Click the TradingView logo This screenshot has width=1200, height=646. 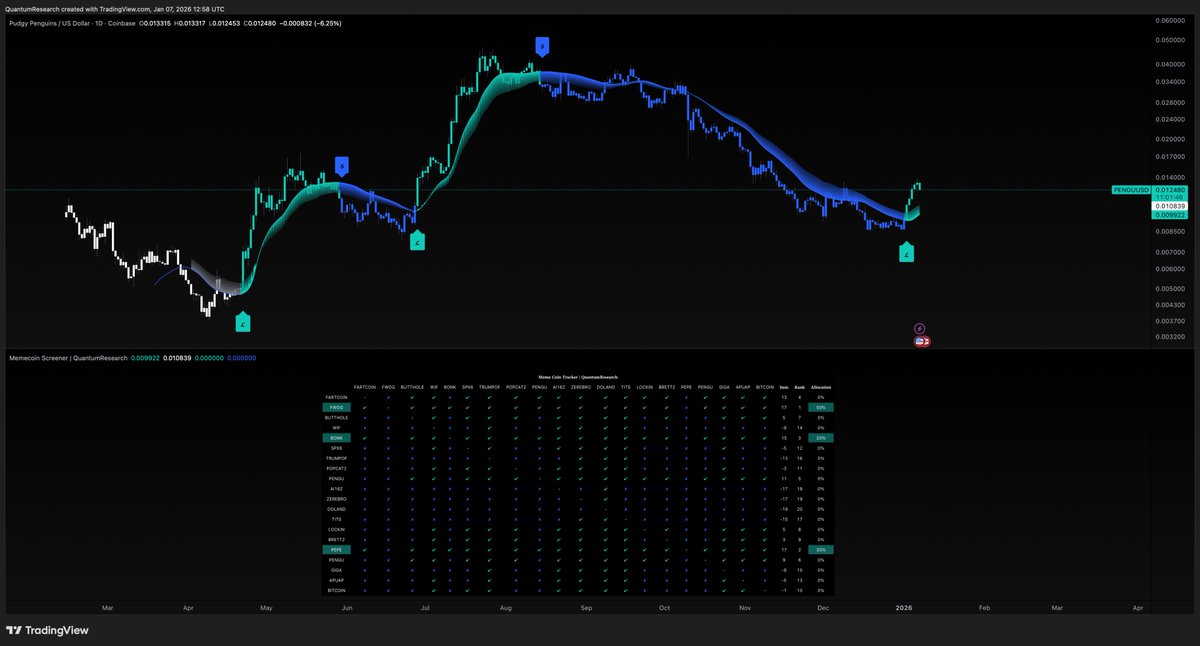(x=47, y=630)
